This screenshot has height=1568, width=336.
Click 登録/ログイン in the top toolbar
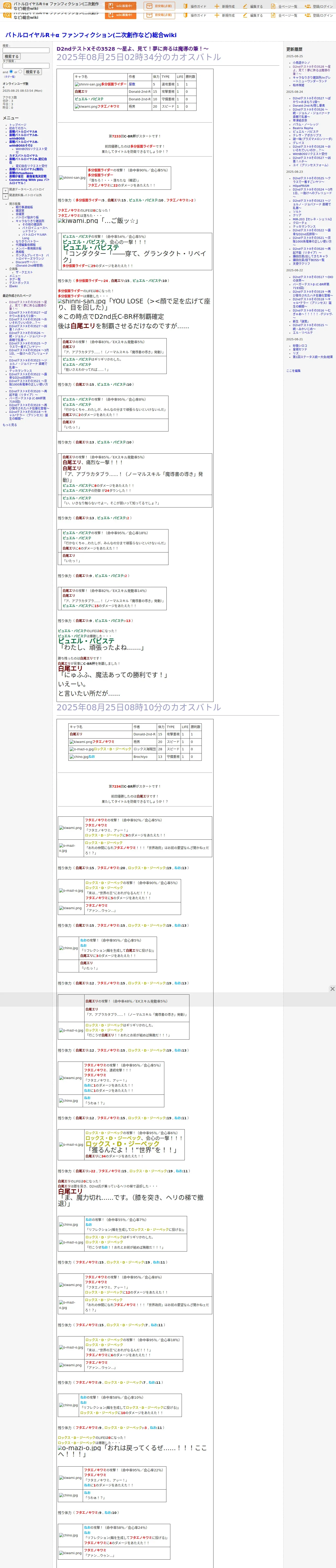[x=320, y=7]
